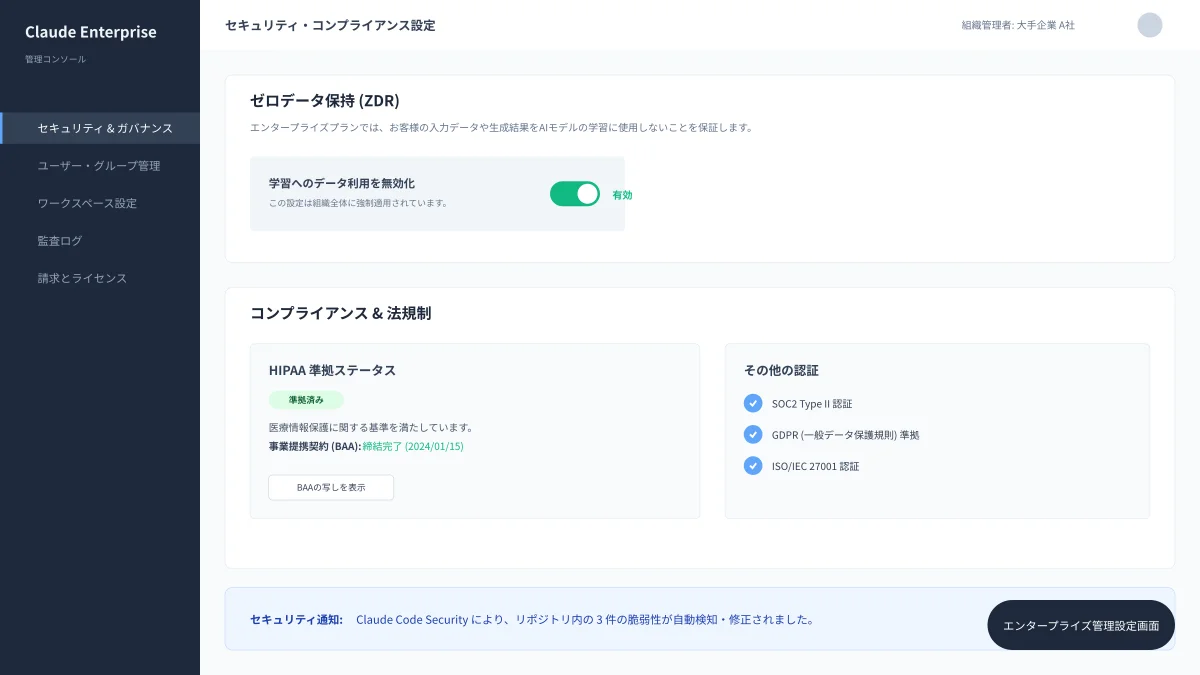Click the ゼロデータ保持 (ZDR) heading

(x=325, y=100)
